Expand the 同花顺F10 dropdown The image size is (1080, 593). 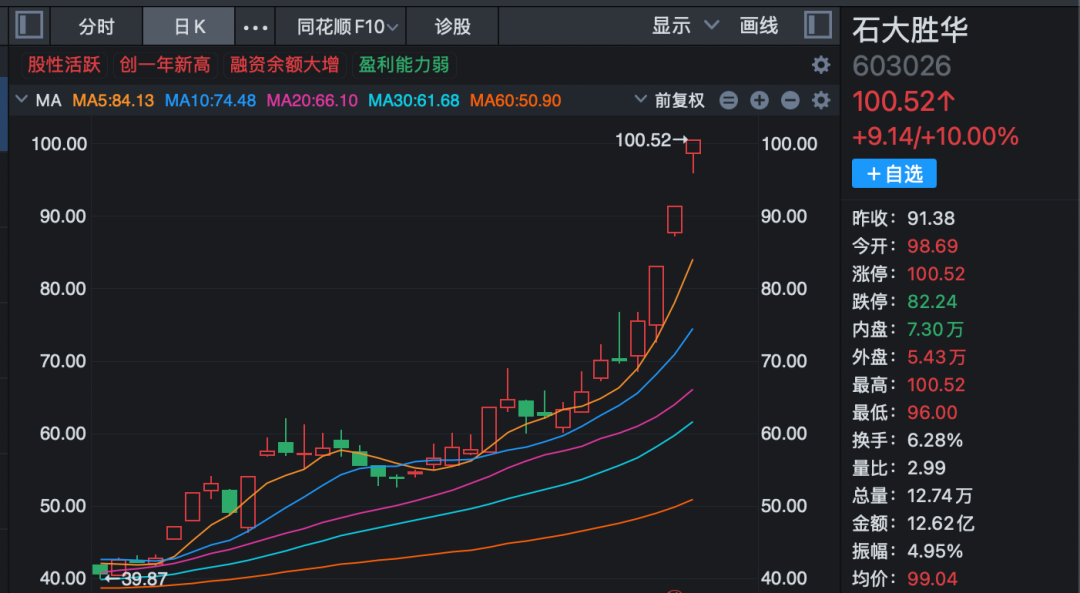349,27
